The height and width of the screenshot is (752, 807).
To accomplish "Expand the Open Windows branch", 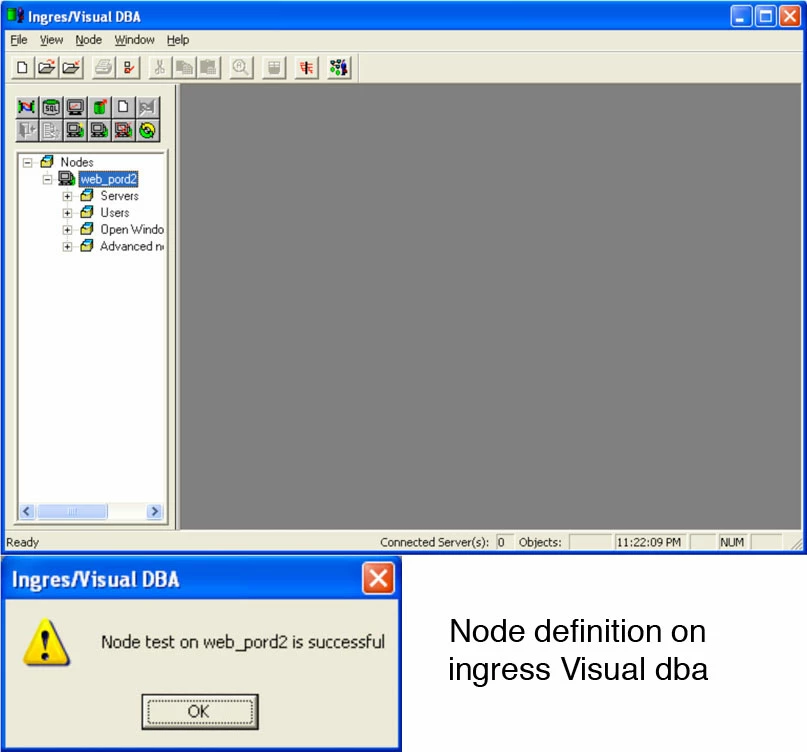I will coord(67,230).
